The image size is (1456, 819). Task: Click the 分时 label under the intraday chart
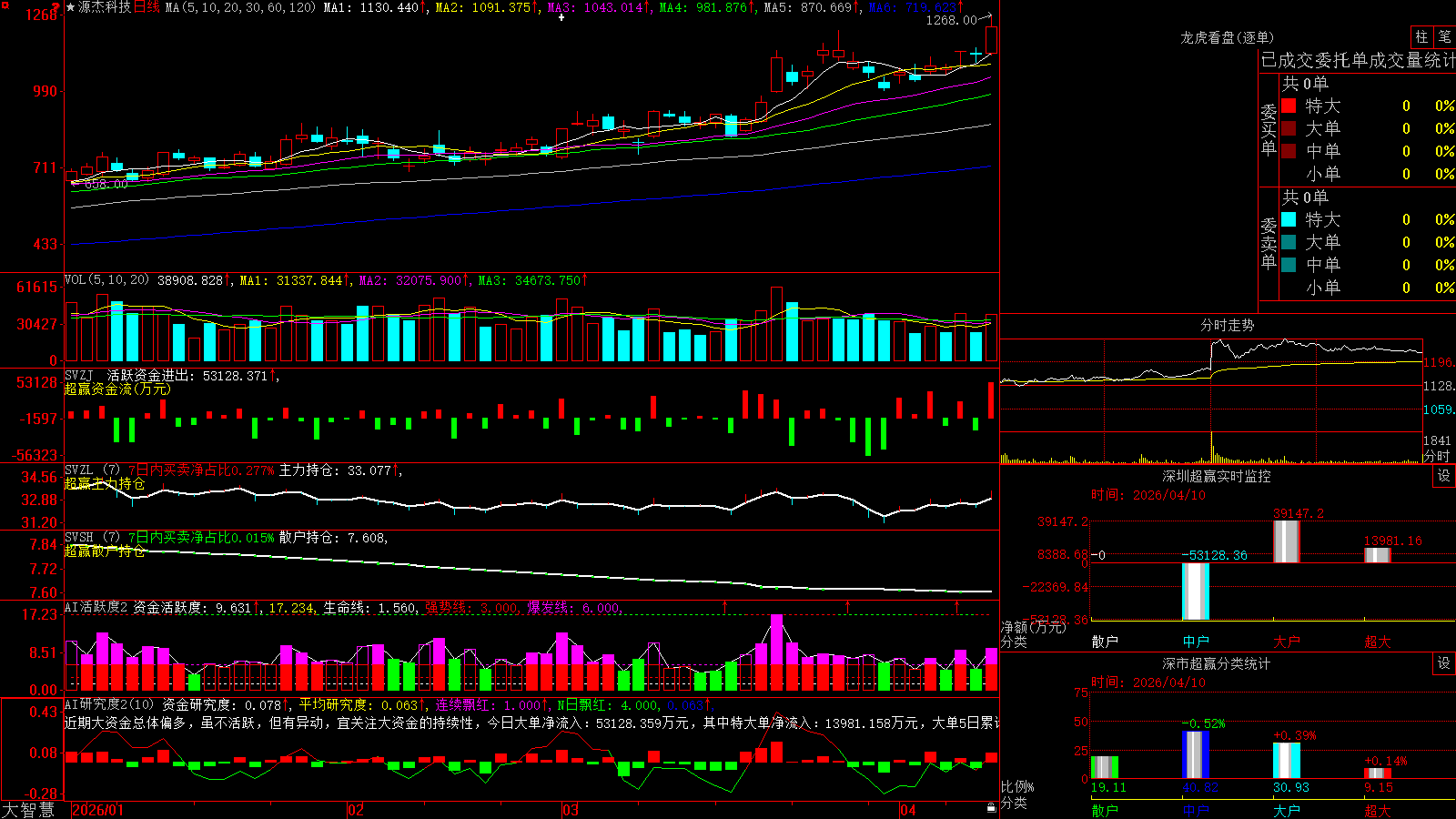(x=1437, y=455)
